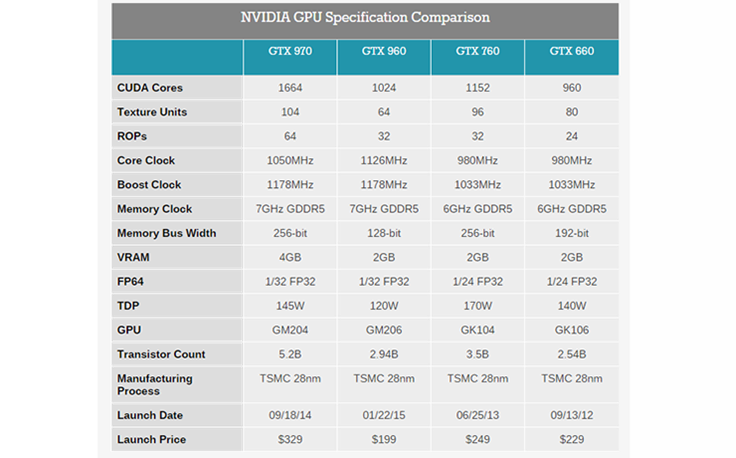Image resolution: width=736 pixels, height=458 pixels.
Task: Click the 'GPU' row label
Action: point(129,330)
